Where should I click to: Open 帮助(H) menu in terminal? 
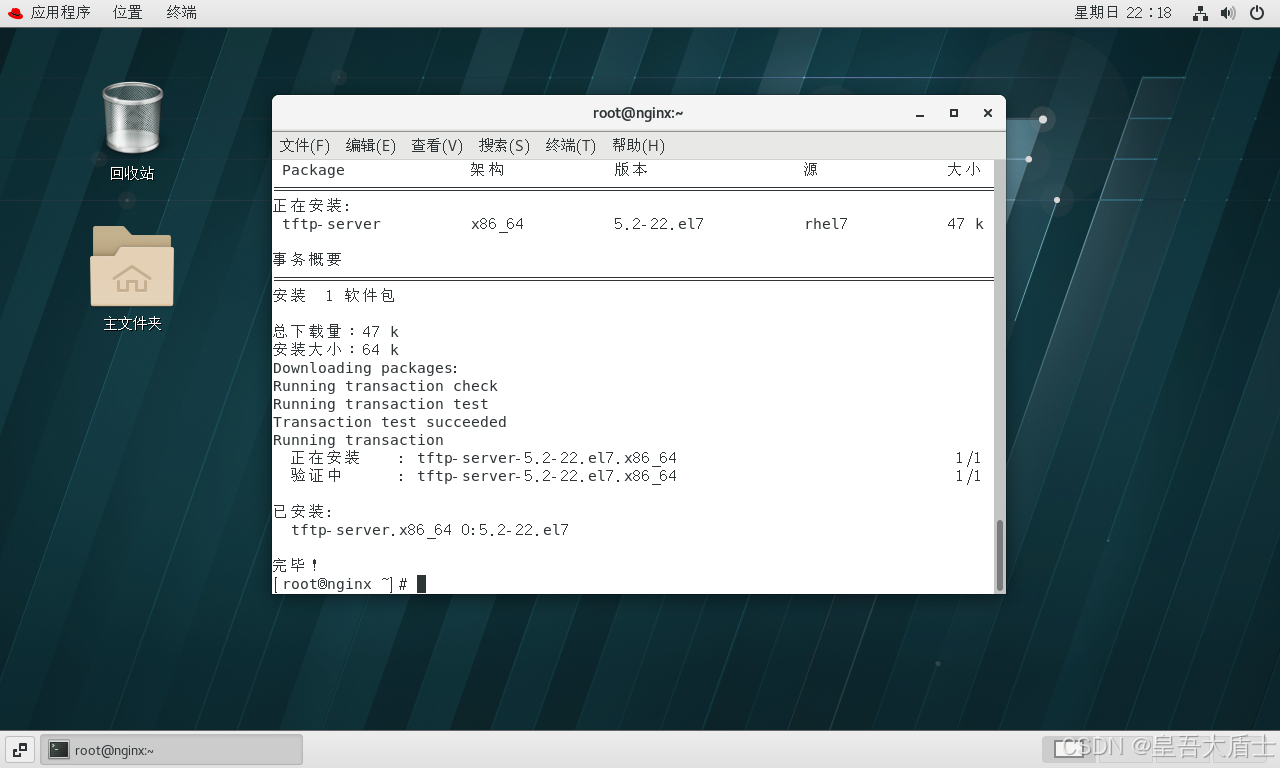[638, 145]
